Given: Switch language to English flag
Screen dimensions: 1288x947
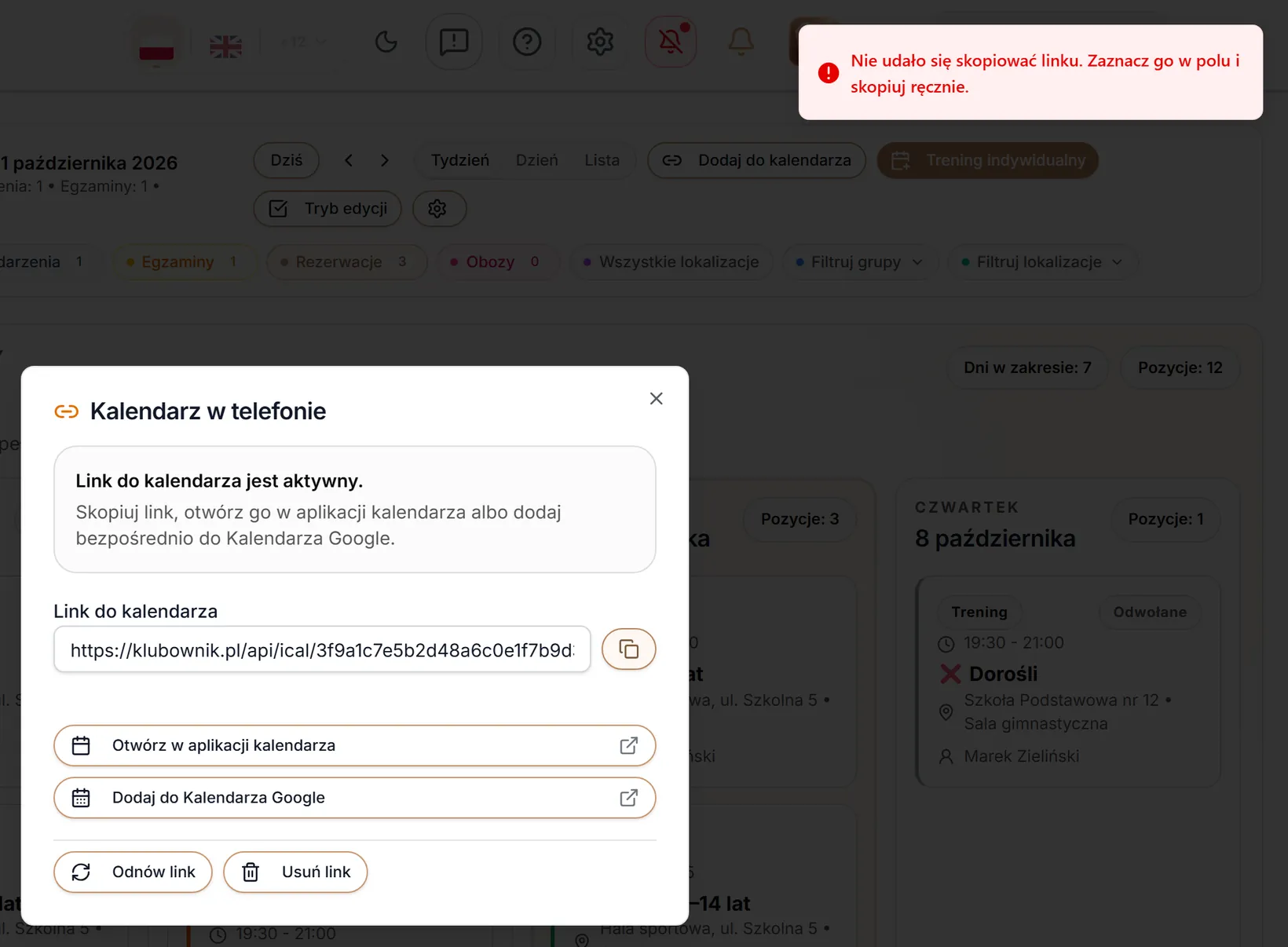Looking at the screenshot, I should pos(226,46).
